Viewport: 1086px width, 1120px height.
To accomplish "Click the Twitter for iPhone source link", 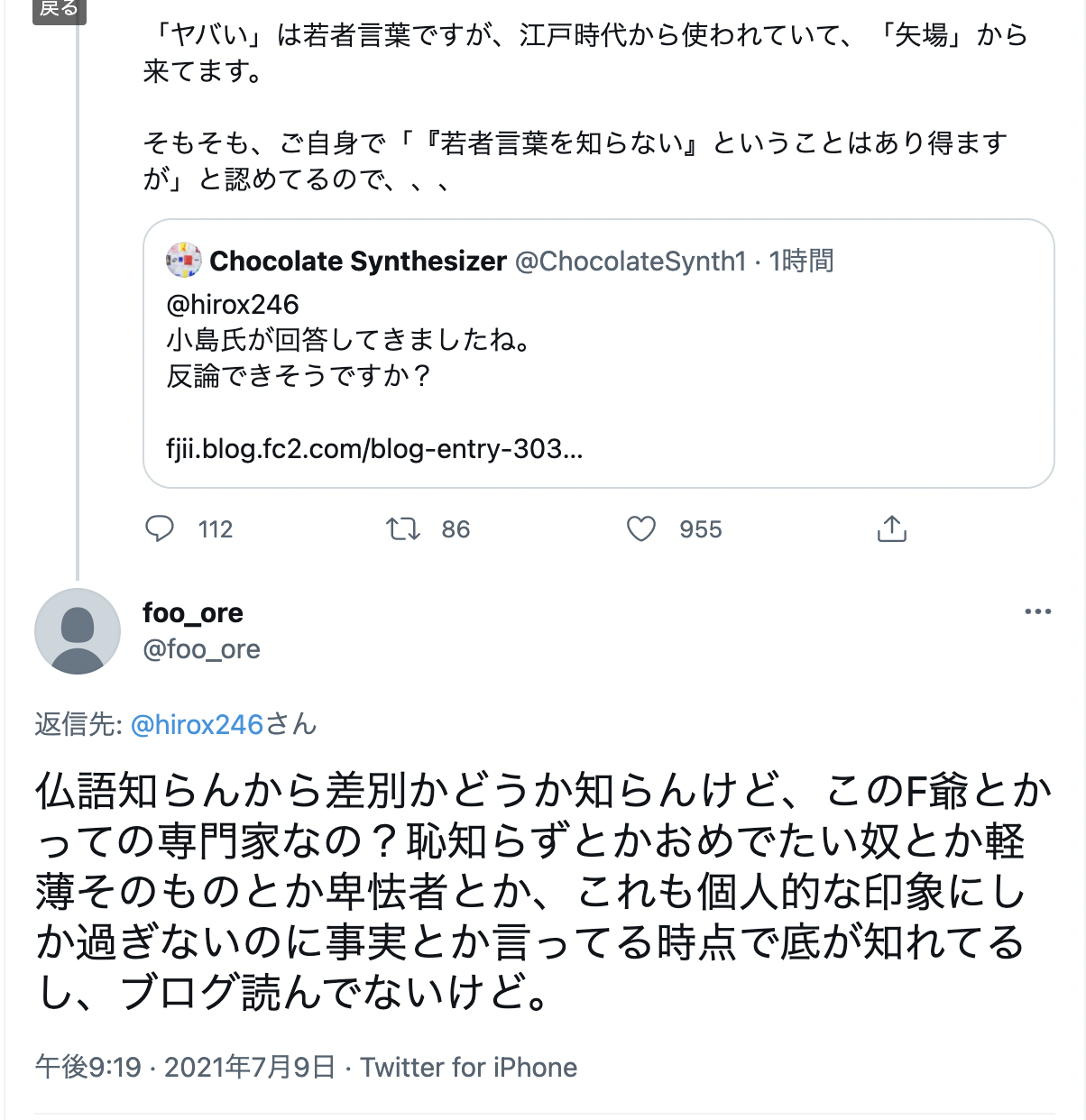I will click(x=469, y=1068).
